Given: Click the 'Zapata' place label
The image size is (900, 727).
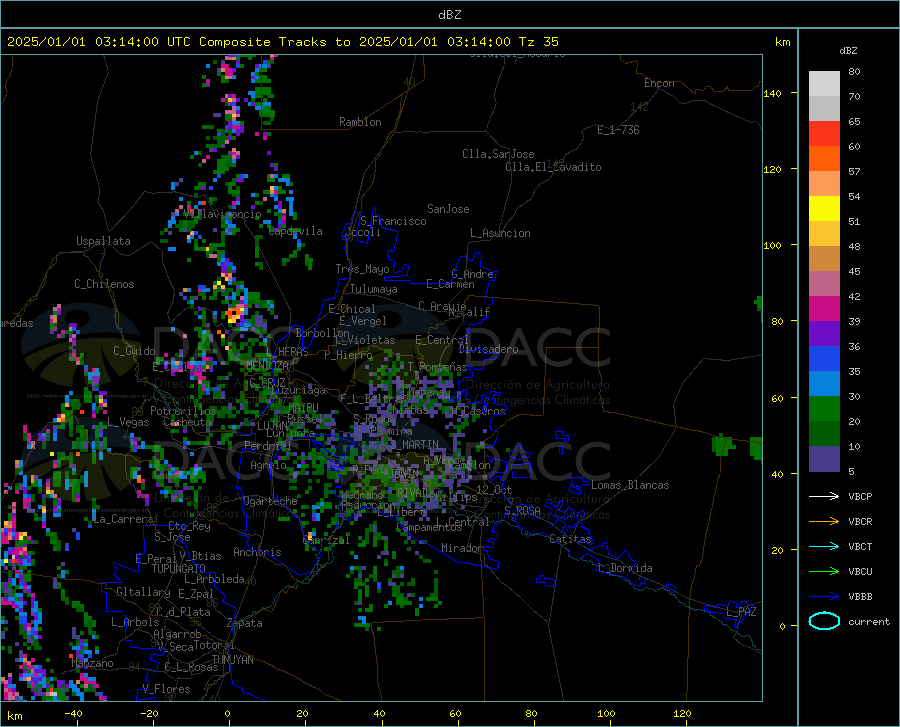Looking at the screenshot, I should pos(245,623).
